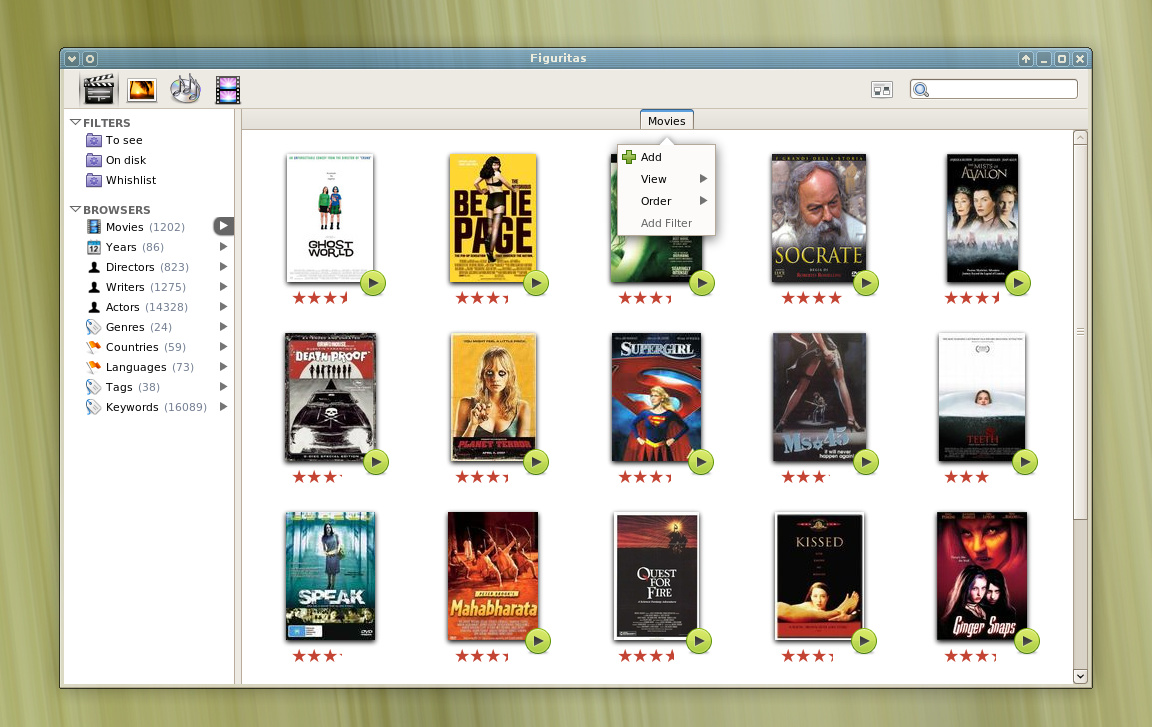Expand the Genres browser arrow

click(x=223, y=326)
